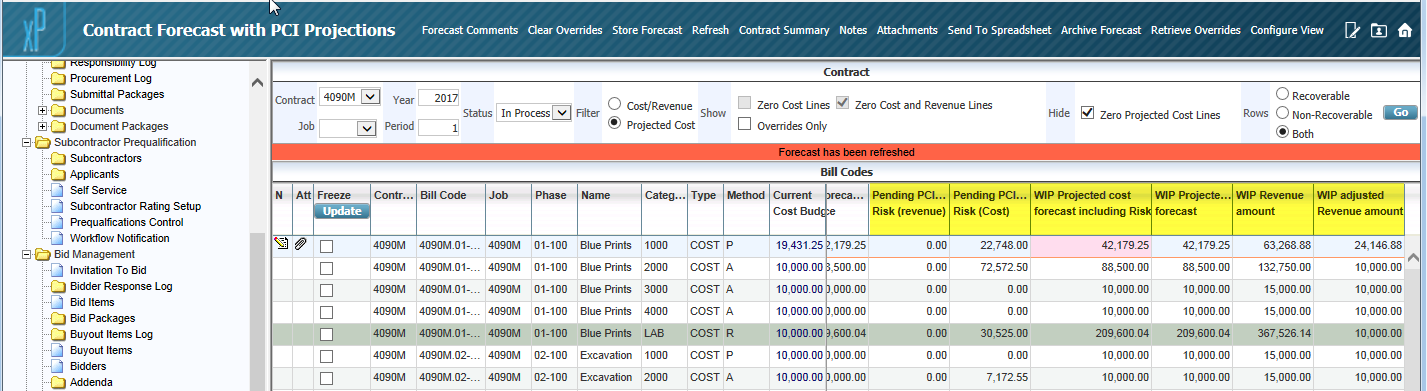The height and width of the screenshot is (391, 1427).
Task: Expand the Document Packages tree node
Action: tap(42, 126)
